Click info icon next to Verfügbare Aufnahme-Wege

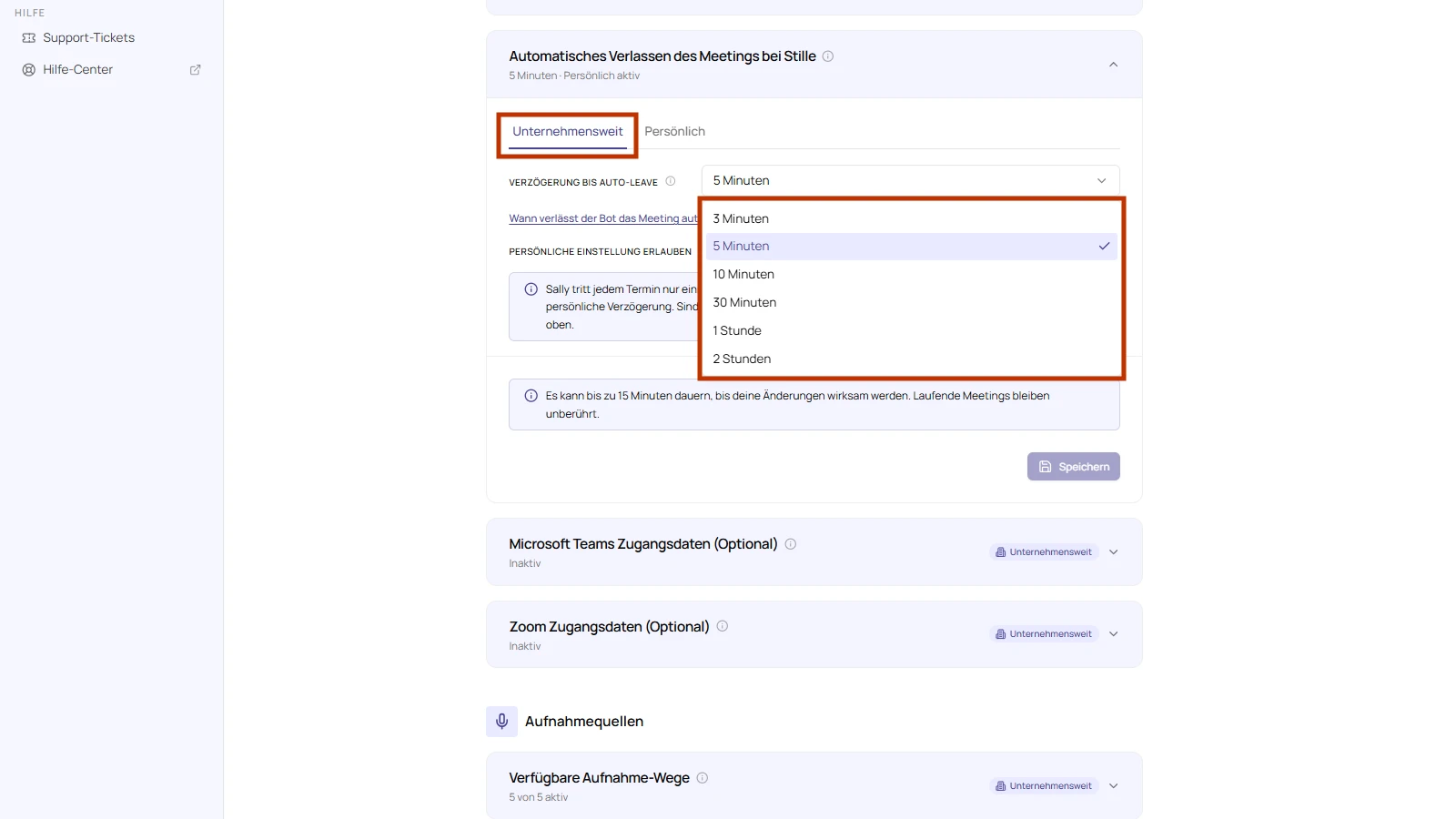coord(703,778)
